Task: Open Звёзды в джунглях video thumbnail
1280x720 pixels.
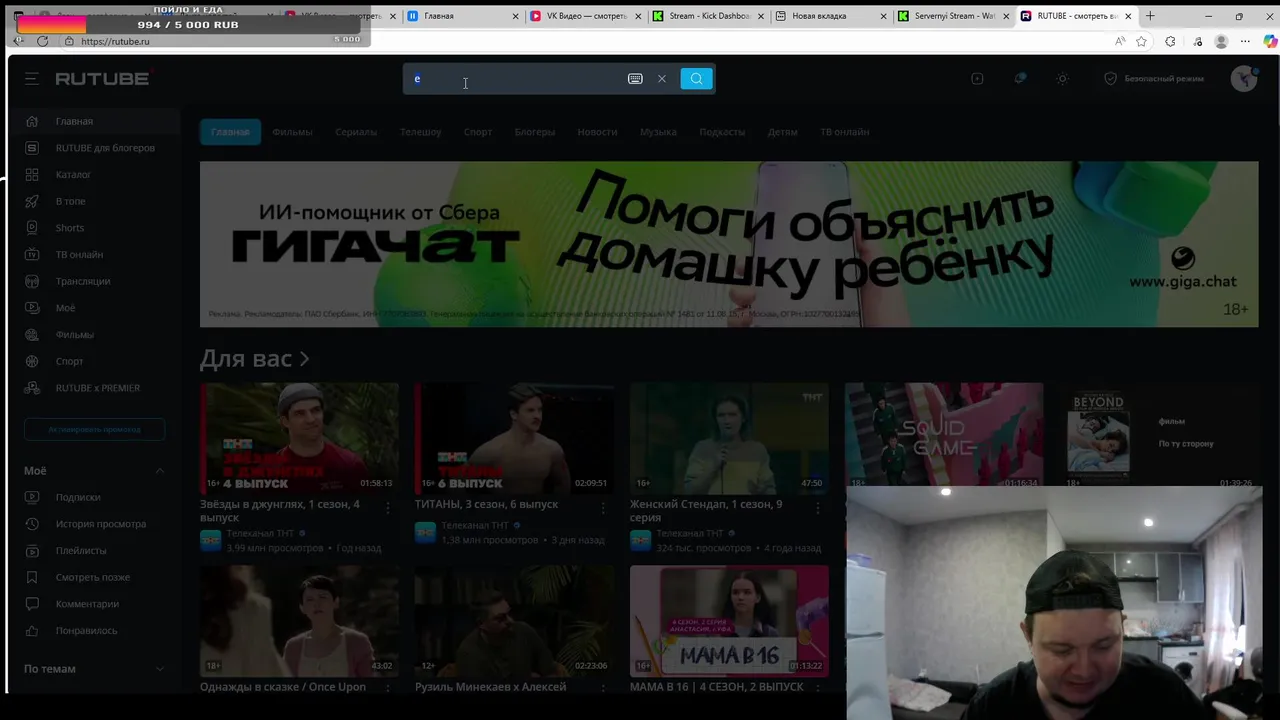Action: click(299, 438)
